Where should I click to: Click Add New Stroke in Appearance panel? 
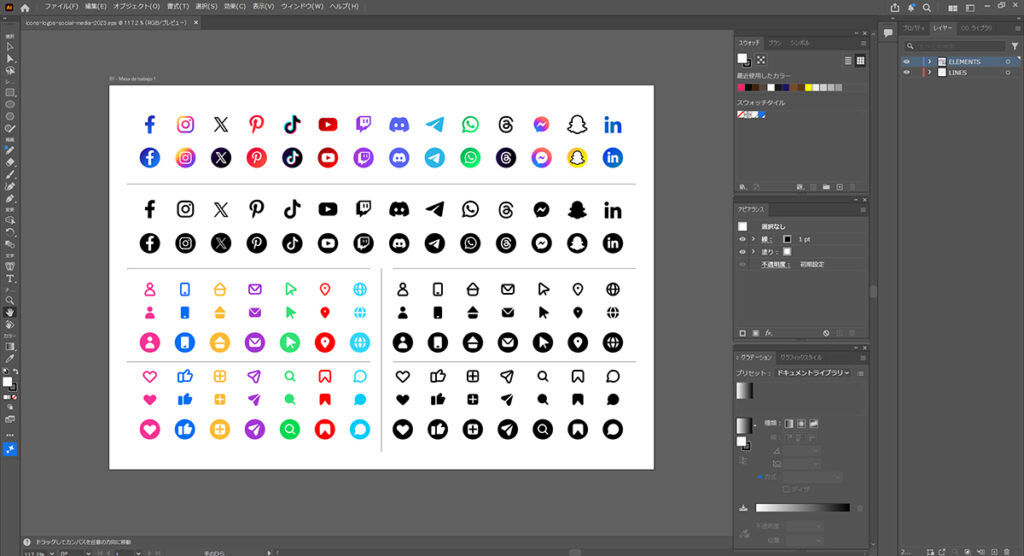pyautogui.click(x=743, y=333)
